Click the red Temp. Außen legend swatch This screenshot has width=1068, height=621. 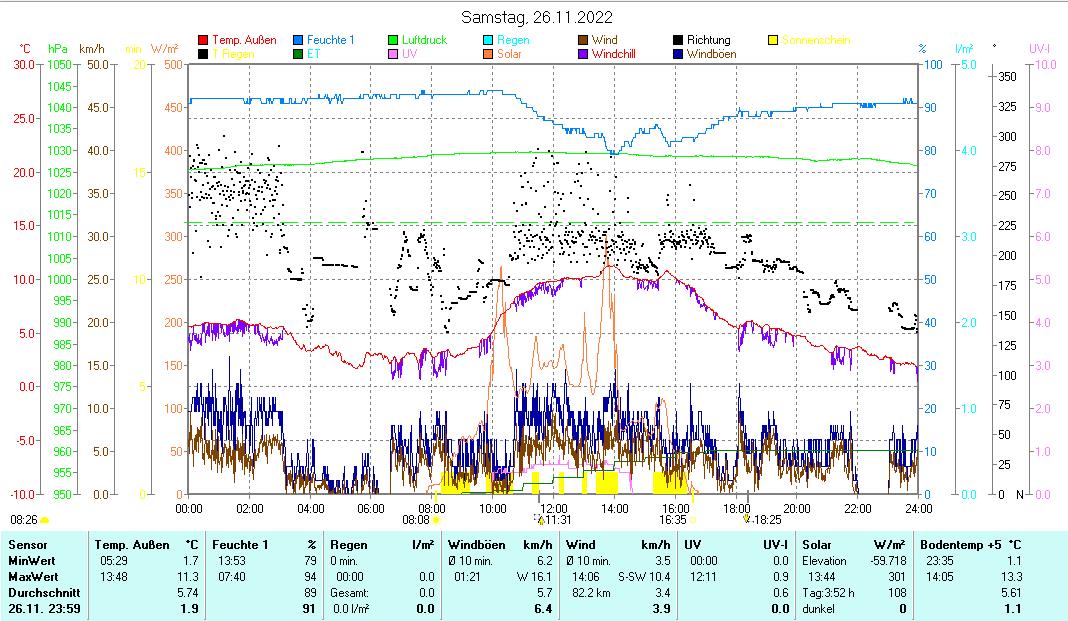203,40
